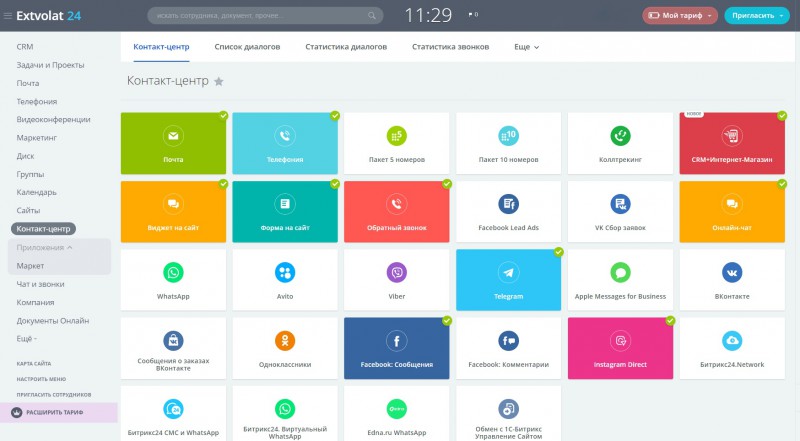This screenshot has height=441, width=800.
Task: Select the Пакет 10 номеров icon
Action: click(x=508, y=136)
